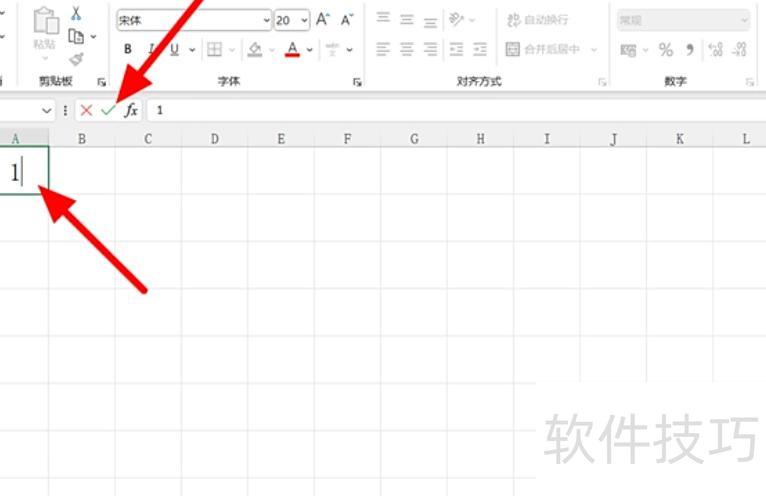766x496 pixels.
Task: Toggle italic formatting
Action: (x=151, y=49)
